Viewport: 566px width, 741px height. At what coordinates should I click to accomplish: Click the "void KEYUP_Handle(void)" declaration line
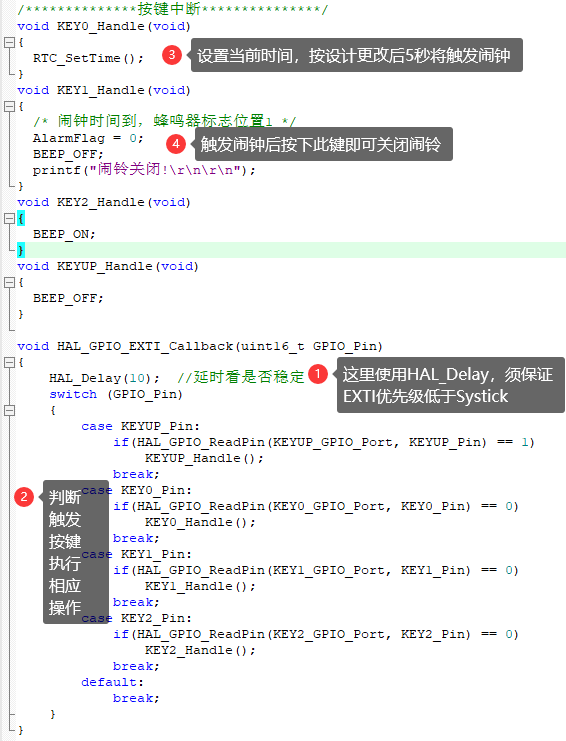(x=108, y=267)
